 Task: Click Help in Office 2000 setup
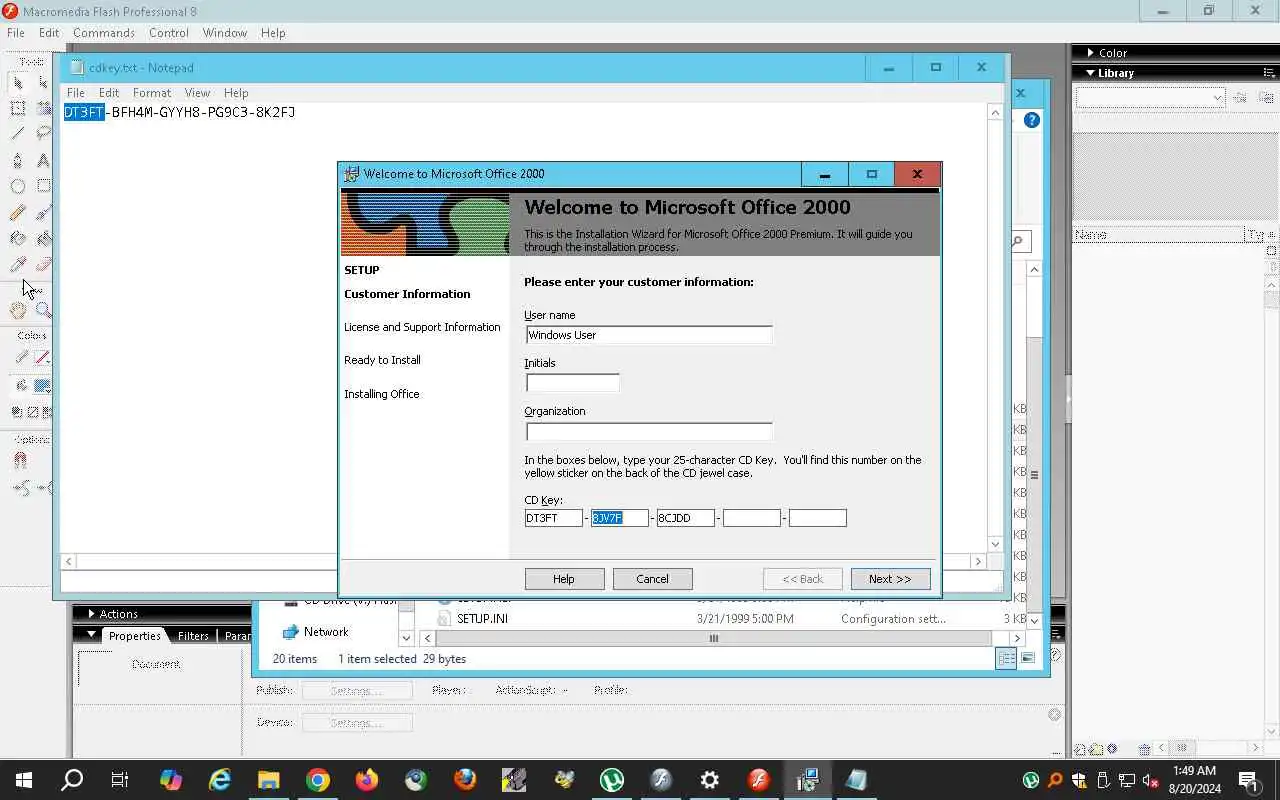564,579
